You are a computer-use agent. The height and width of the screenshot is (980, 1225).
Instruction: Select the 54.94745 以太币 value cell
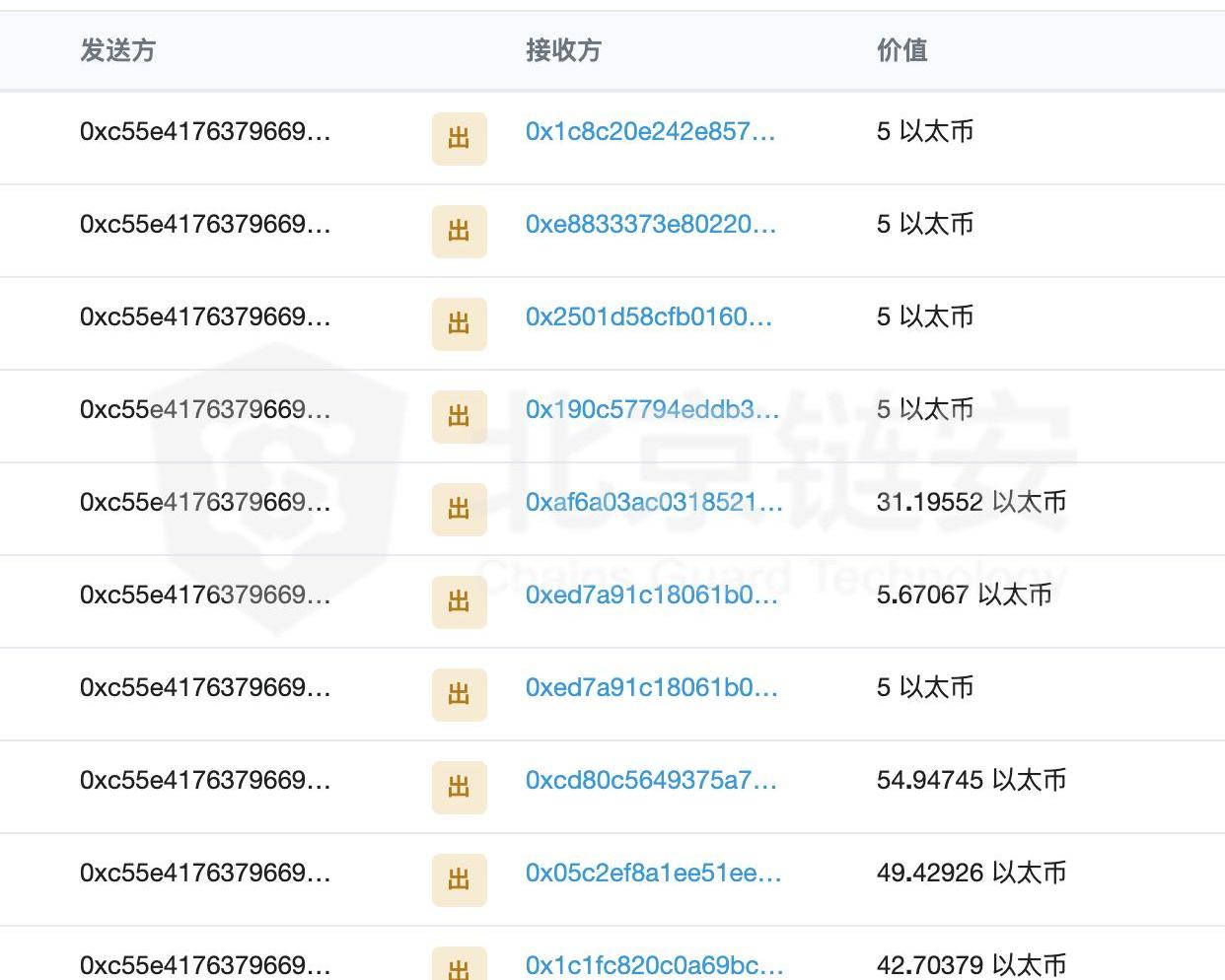(971, 780)
